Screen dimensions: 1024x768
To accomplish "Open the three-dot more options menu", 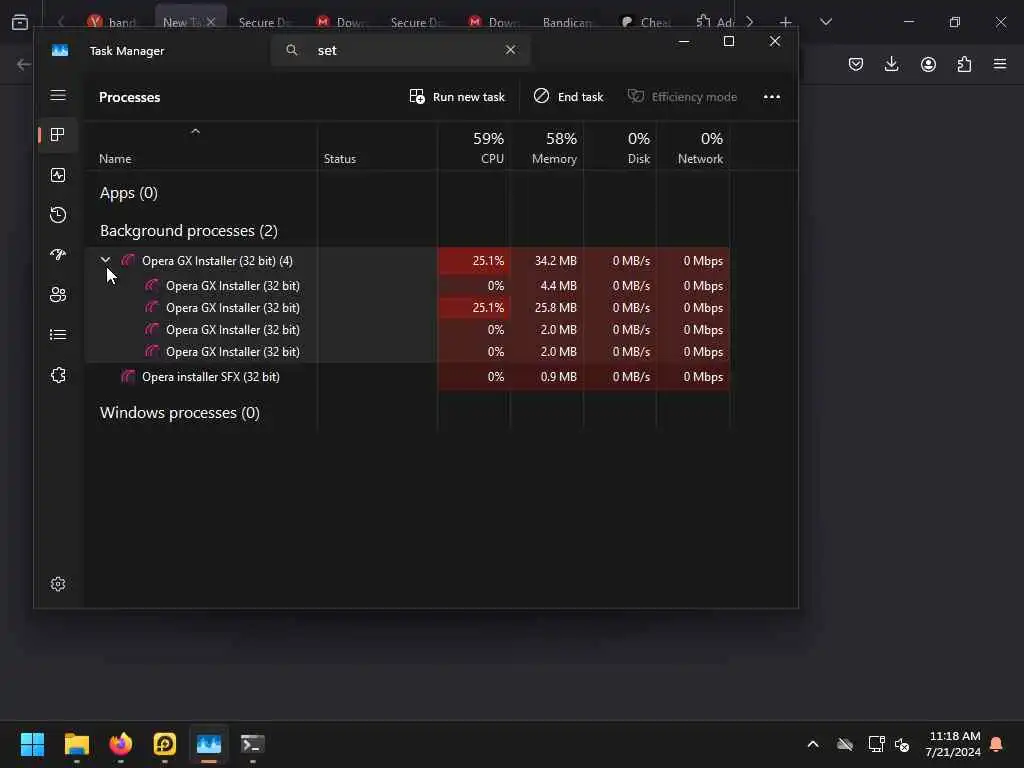I will click(771, 97).
